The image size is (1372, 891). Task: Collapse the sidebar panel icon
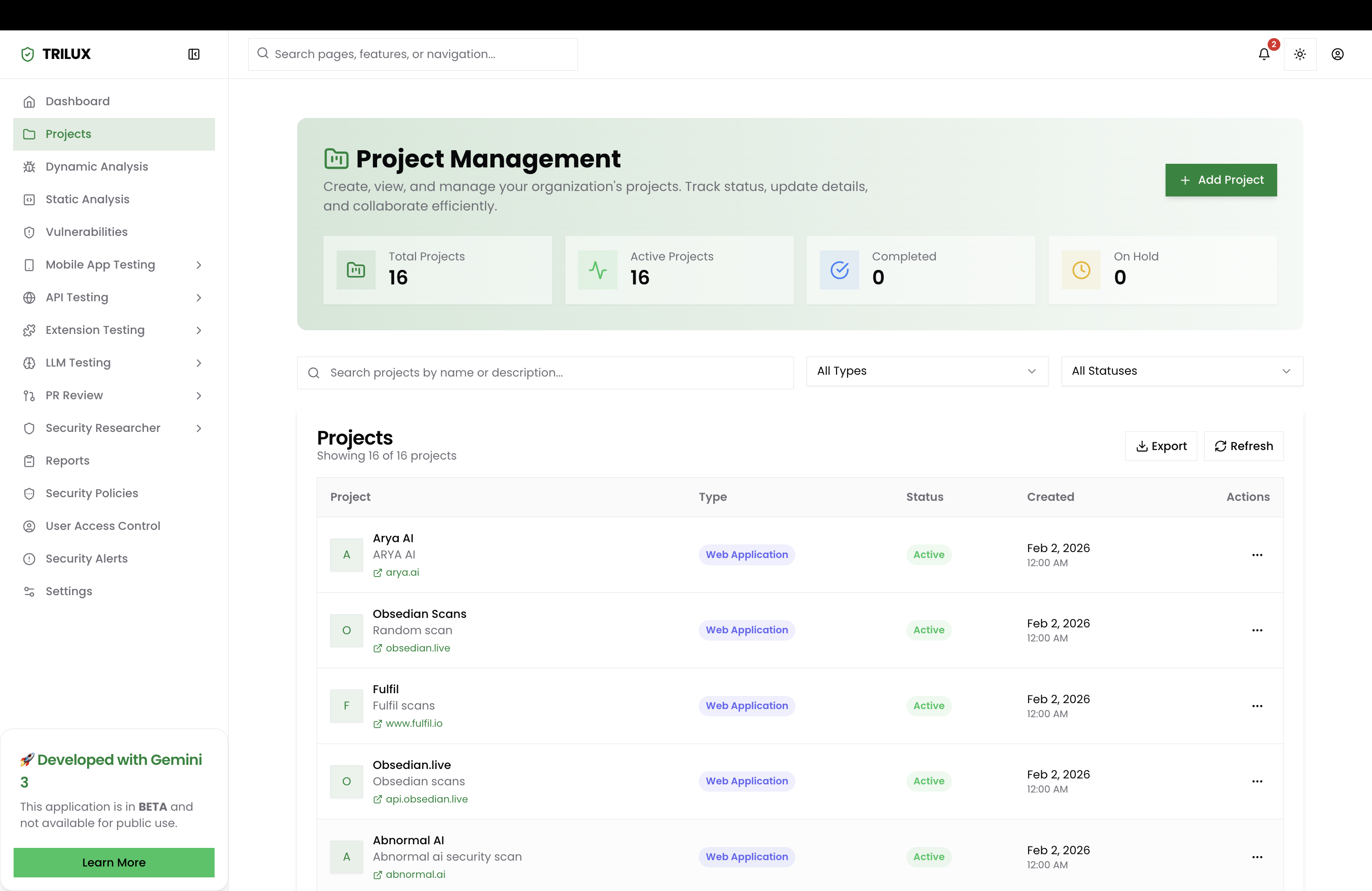(194, 54)
